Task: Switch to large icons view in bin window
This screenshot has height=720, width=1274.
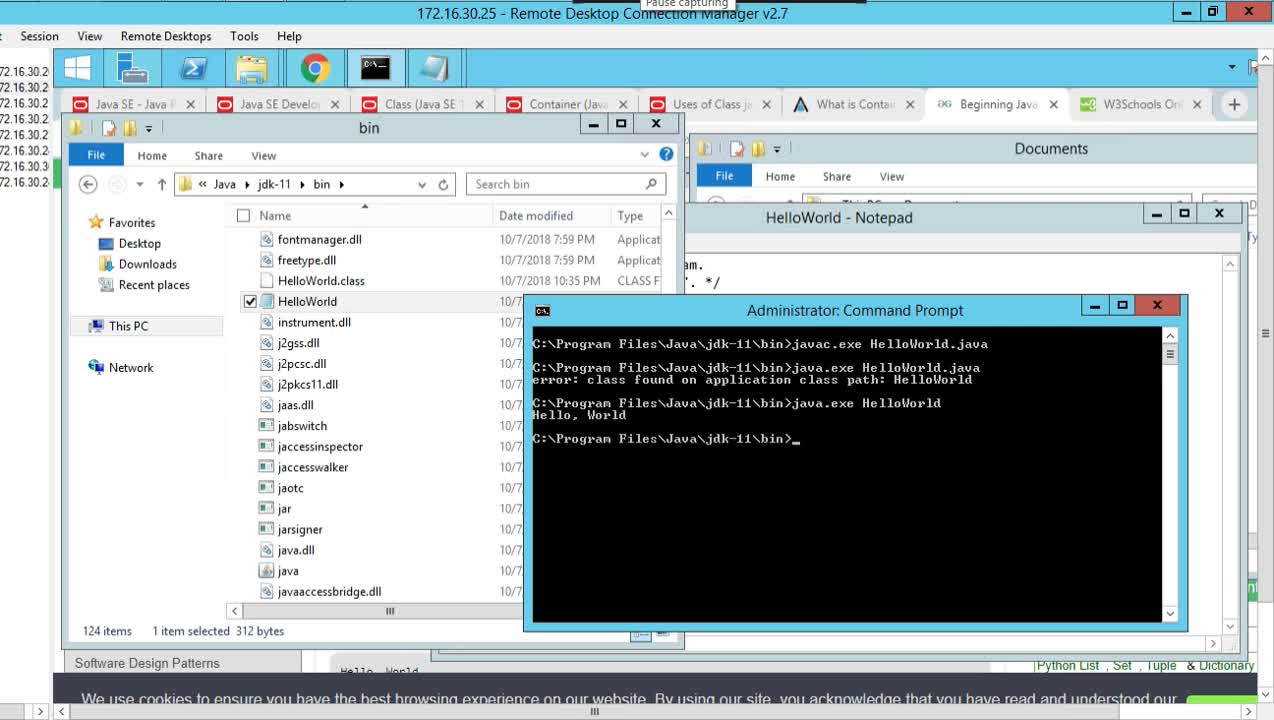Action: coord(663,634)
